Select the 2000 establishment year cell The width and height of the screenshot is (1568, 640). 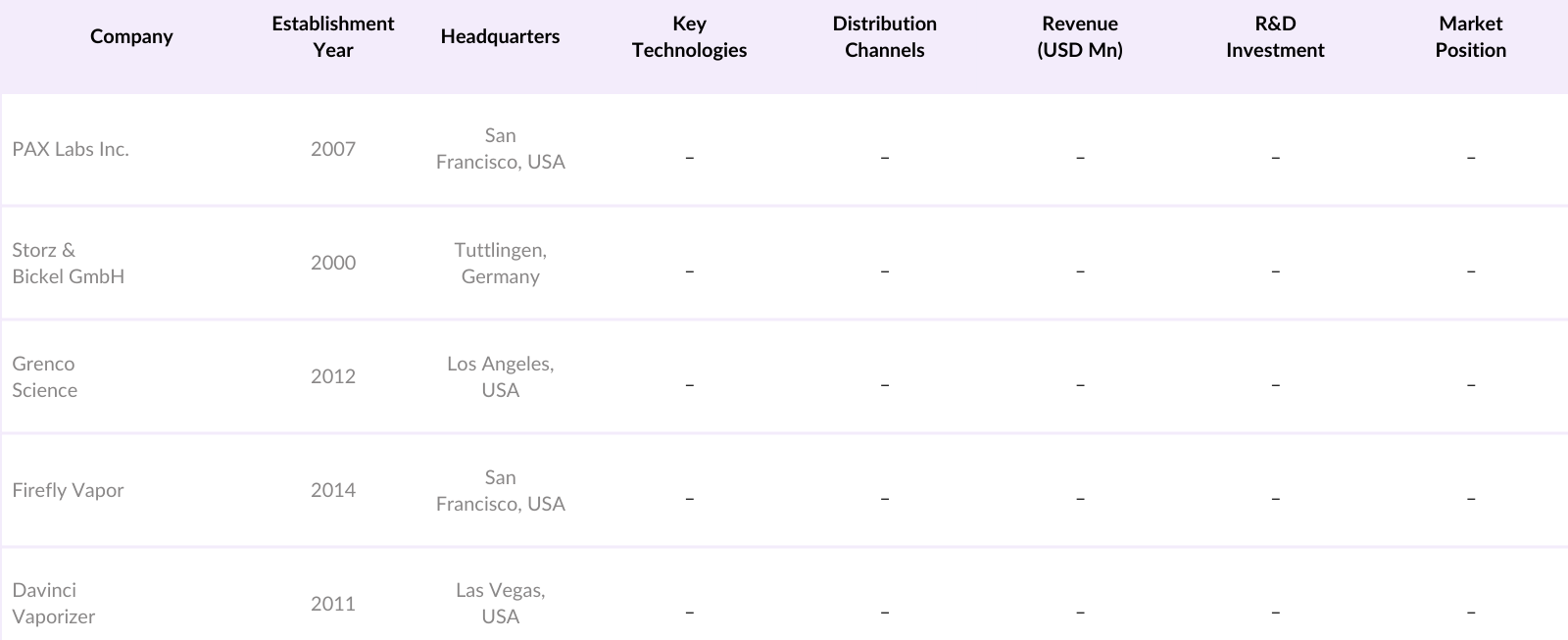333,263
